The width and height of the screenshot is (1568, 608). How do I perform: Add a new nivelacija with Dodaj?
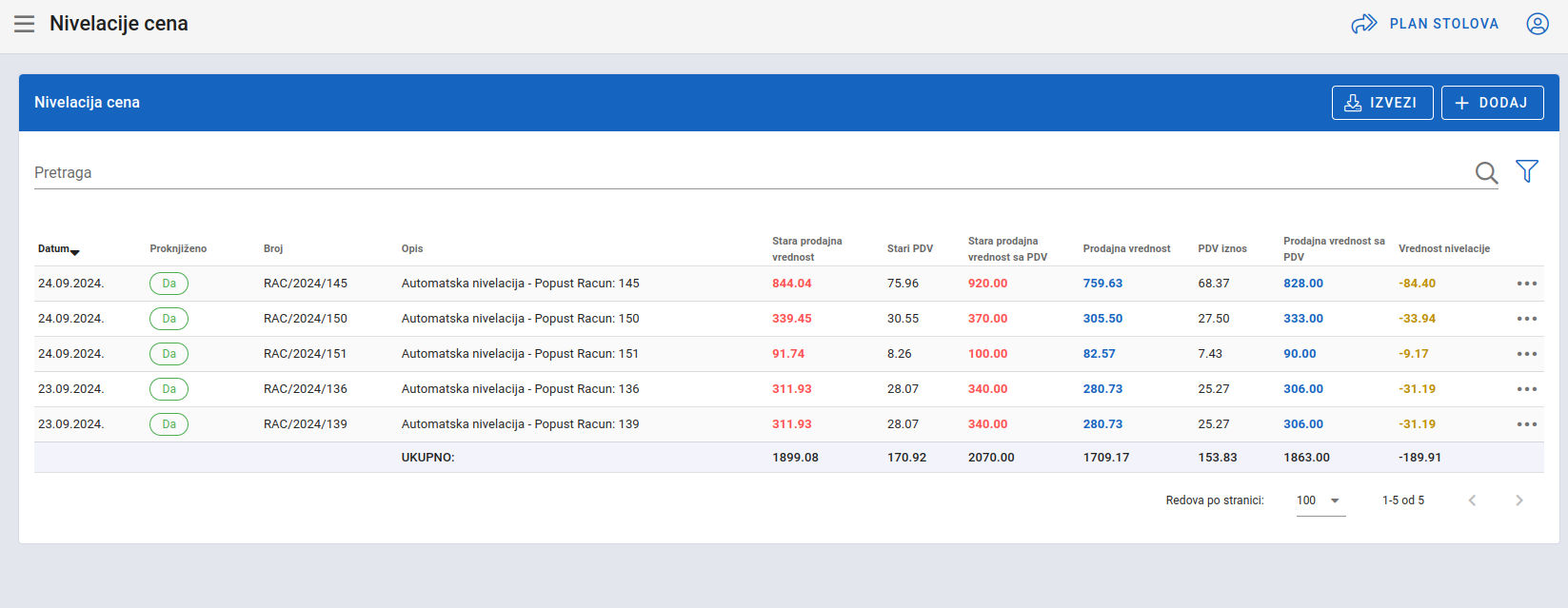pyautogui.click(x=1493, y=103)
